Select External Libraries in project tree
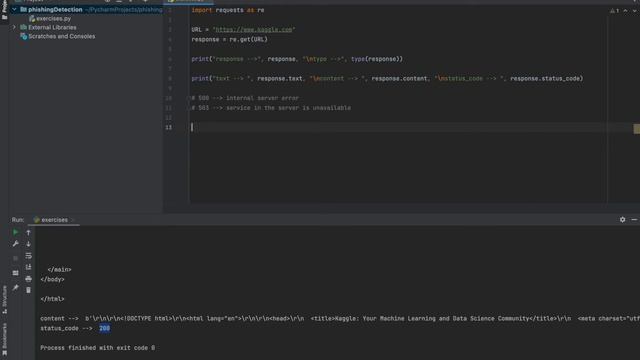 (52, 27)
